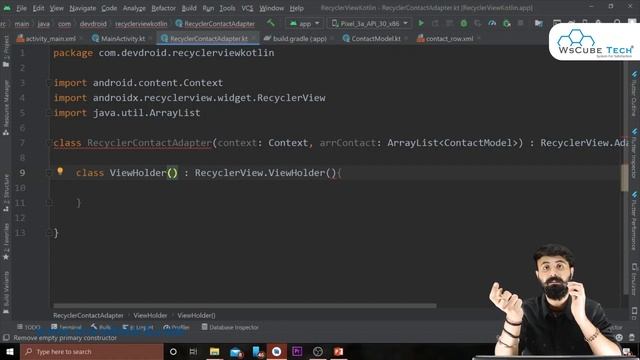Click the Stop icon in the toolbar

(x=520, y=23)
